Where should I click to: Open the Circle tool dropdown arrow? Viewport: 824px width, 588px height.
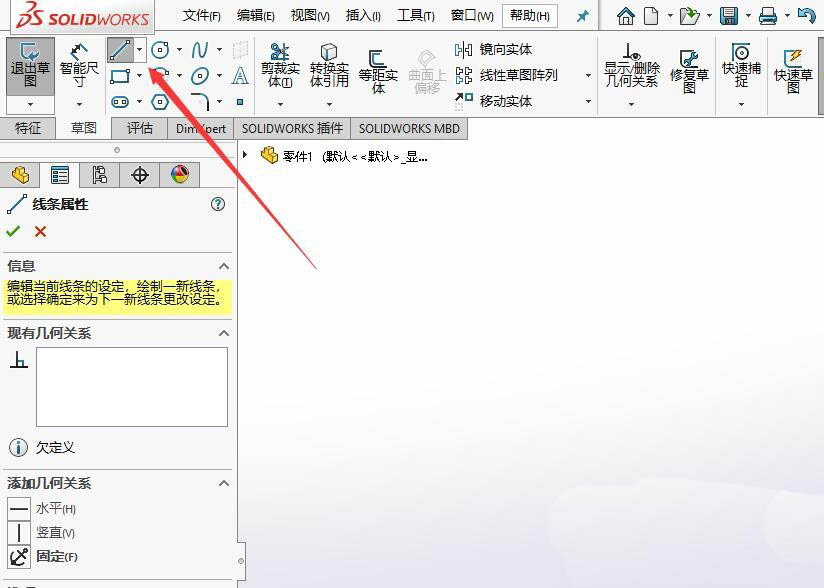(x=179, y=50)
